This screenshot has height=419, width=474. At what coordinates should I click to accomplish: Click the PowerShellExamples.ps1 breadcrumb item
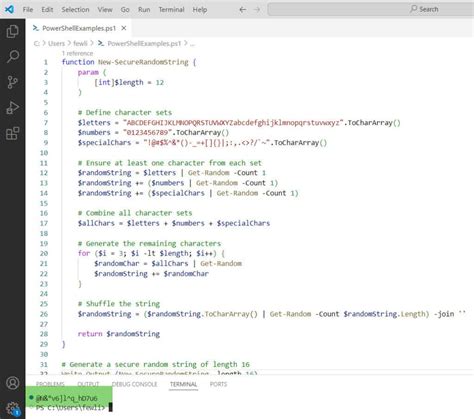coord(144,43)
